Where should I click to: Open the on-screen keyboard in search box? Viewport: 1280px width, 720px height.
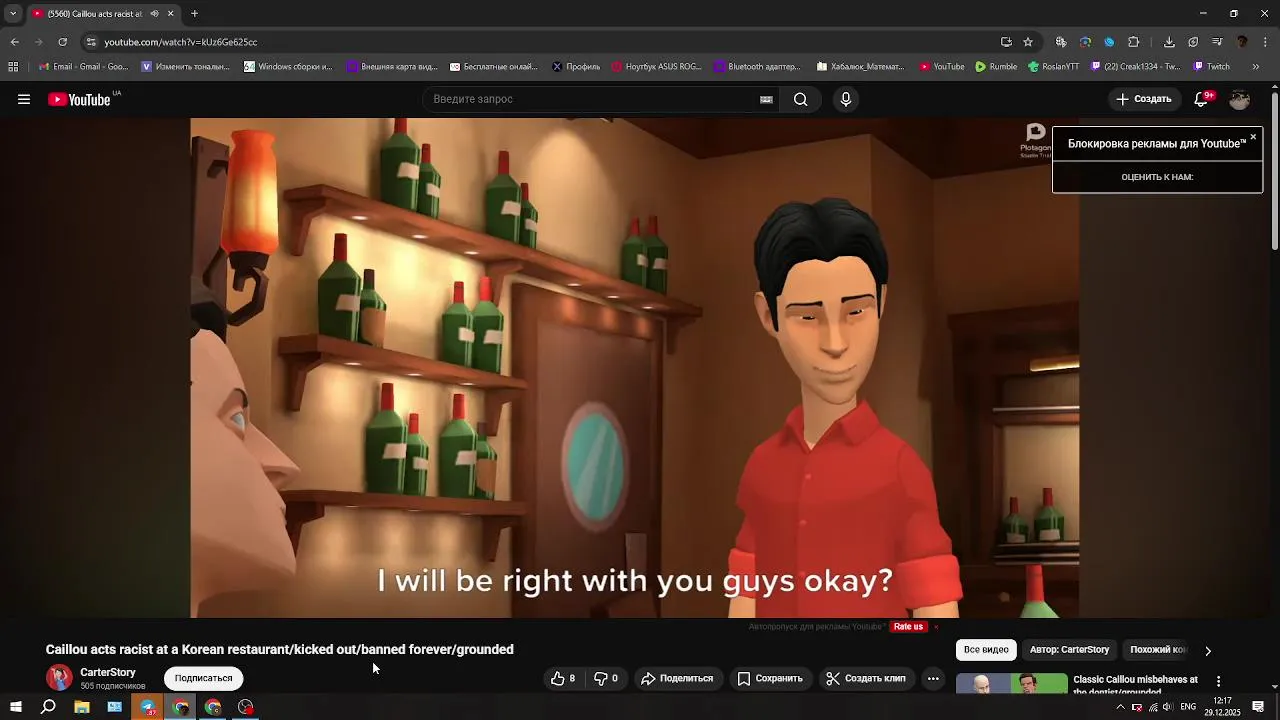pos(766,99)
